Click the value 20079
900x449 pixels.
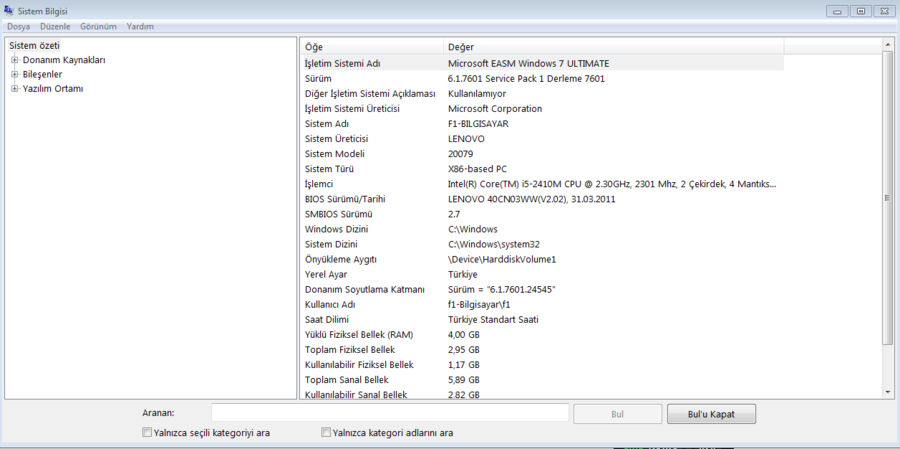pyautogui.click(x=460, y=154)
